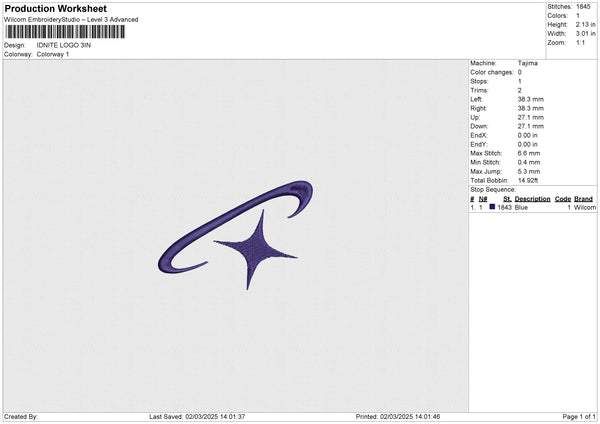
Task: Click the stitch count '1843' in stop row
Action: (504, 207)
